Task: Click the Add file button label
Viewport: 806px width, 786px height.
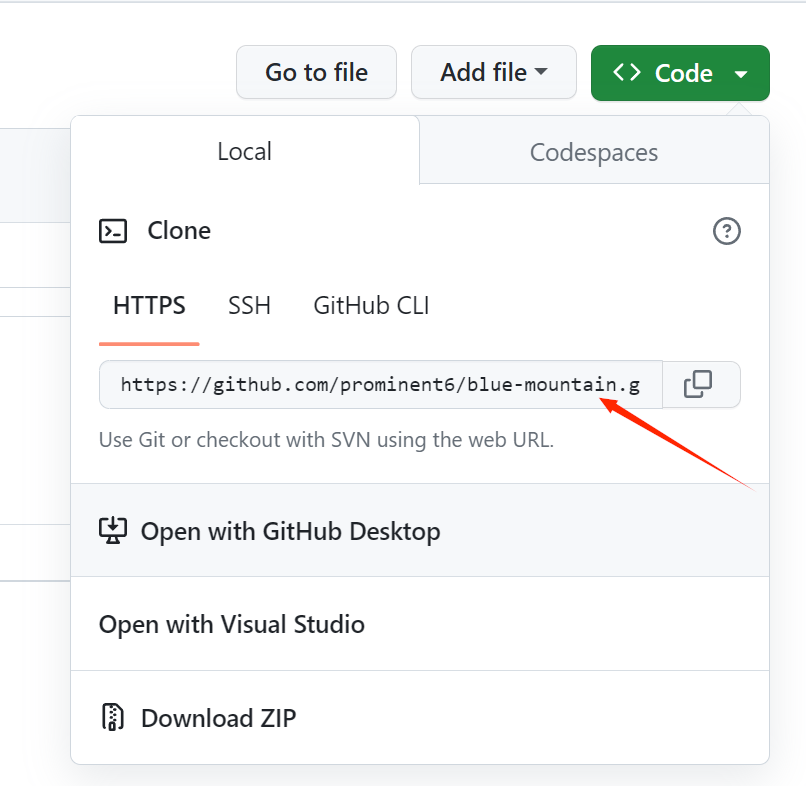Action: tap(483, 73)
